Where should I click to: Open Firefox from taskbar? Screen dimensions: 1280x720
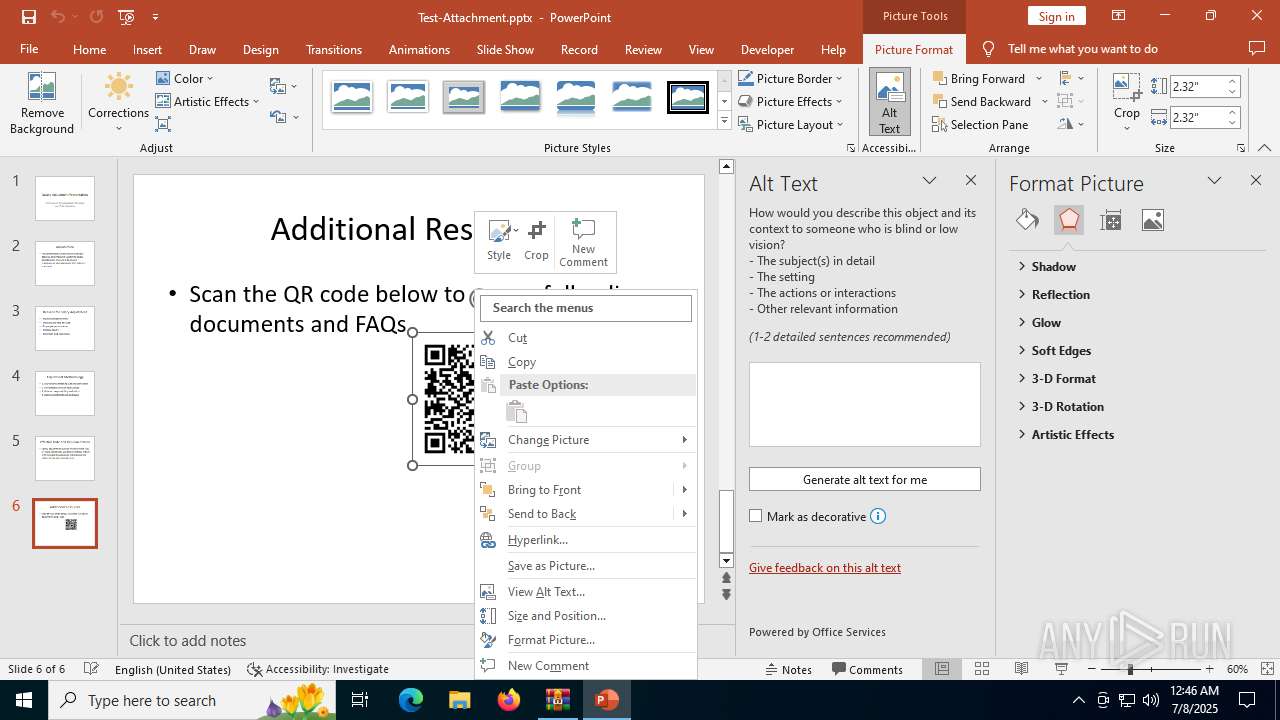pos(508,700)
